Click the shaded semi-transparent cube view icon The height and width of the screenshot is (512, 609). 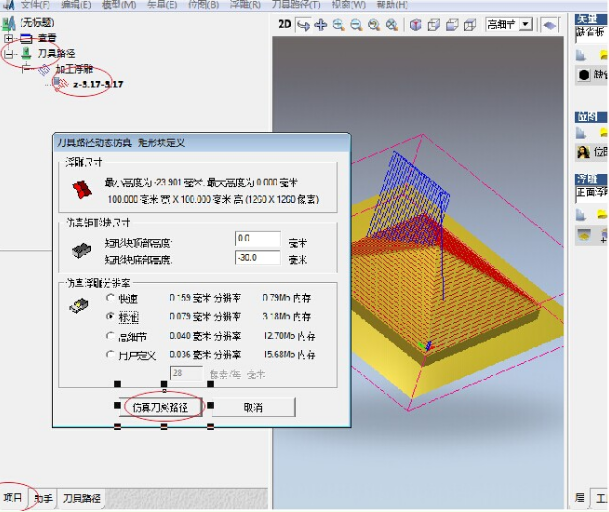452,25
